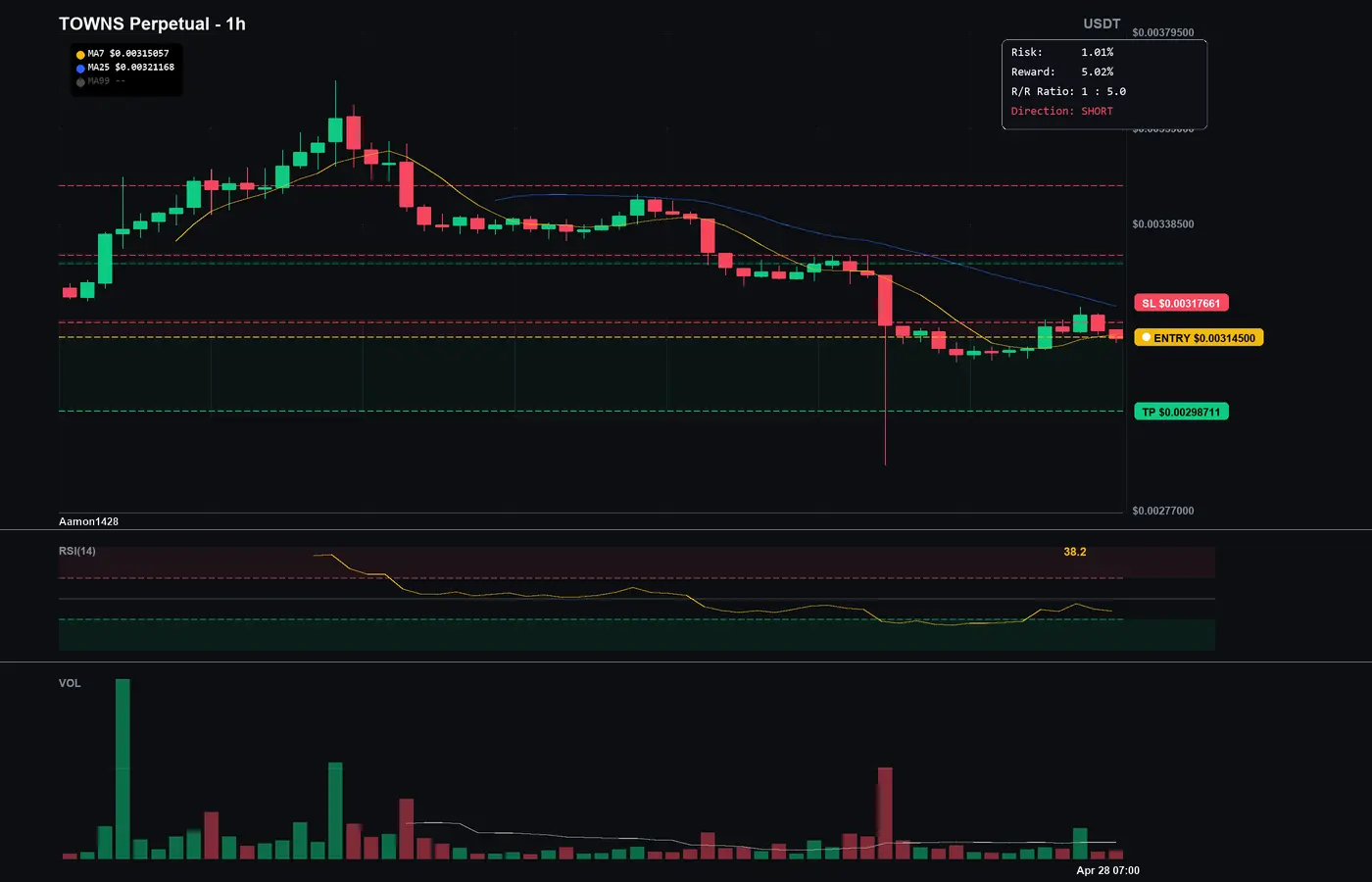Click the SL $0.00317661 stop-loss tag
The image size is (1372, 882).
tap(1181, 304)
